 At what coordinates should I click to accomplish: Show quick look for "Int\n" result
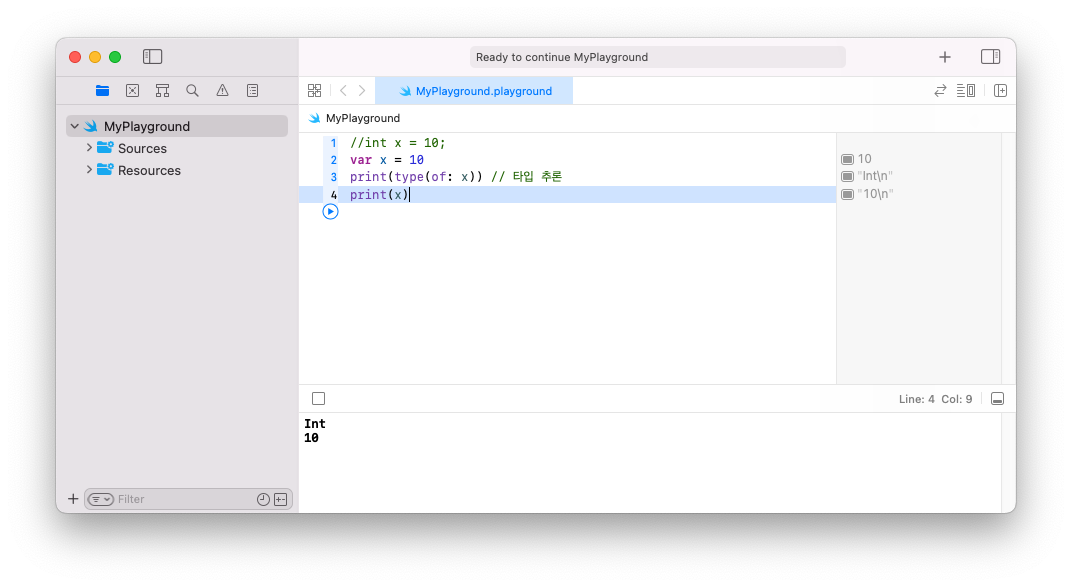pos(848,176)
